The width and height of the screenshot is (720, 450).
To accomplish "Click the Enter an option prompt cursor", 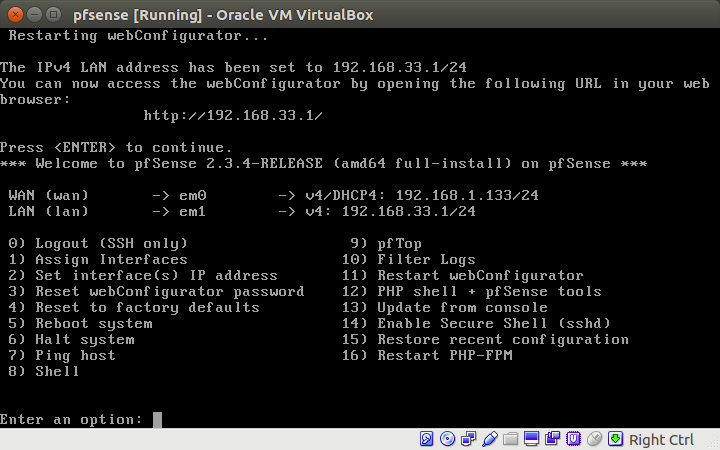I will pyautogui.click(x=157, y=420).
